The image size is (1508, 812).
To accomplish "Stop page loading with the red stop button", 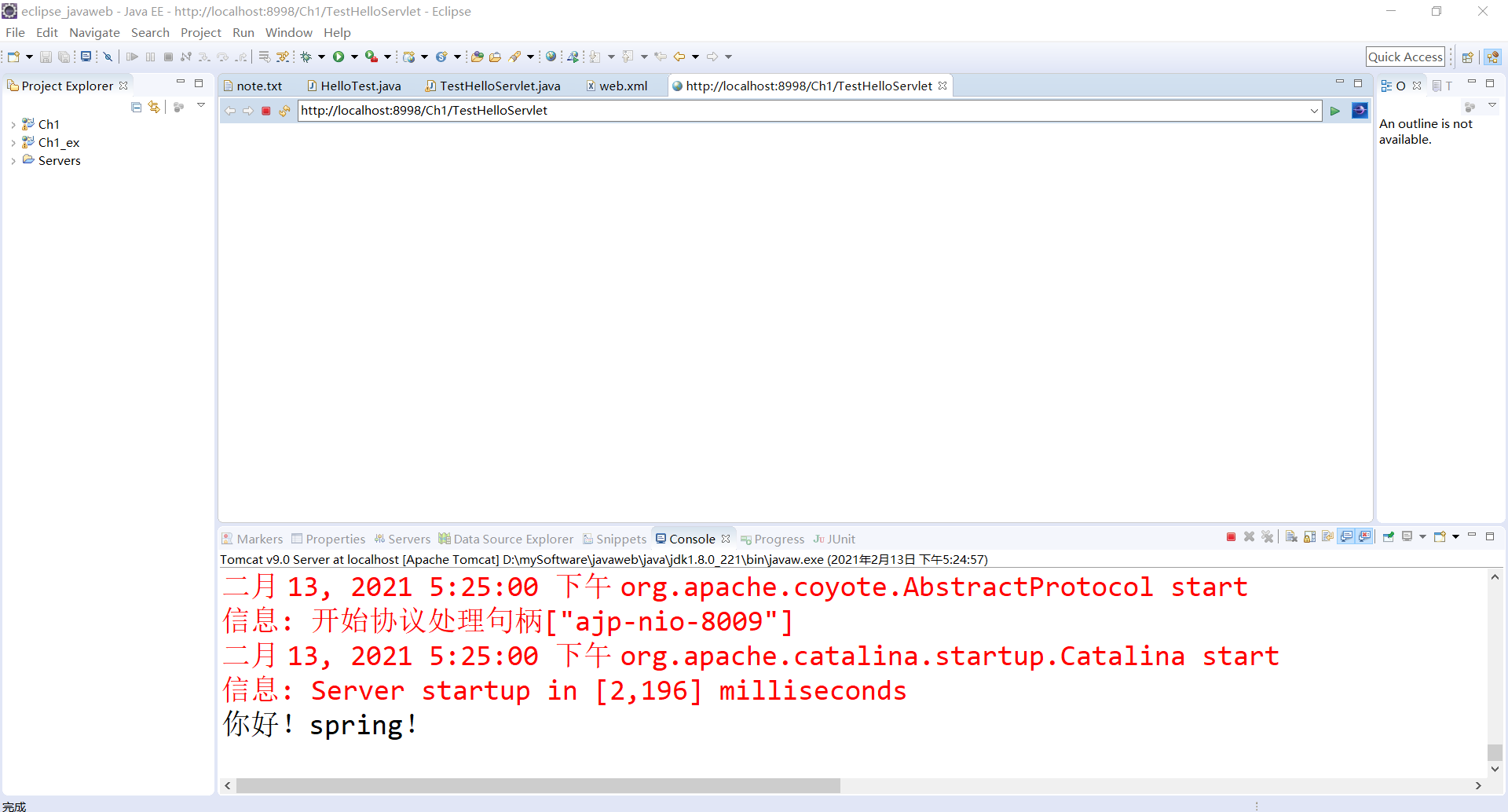I will tap(266, 111).
